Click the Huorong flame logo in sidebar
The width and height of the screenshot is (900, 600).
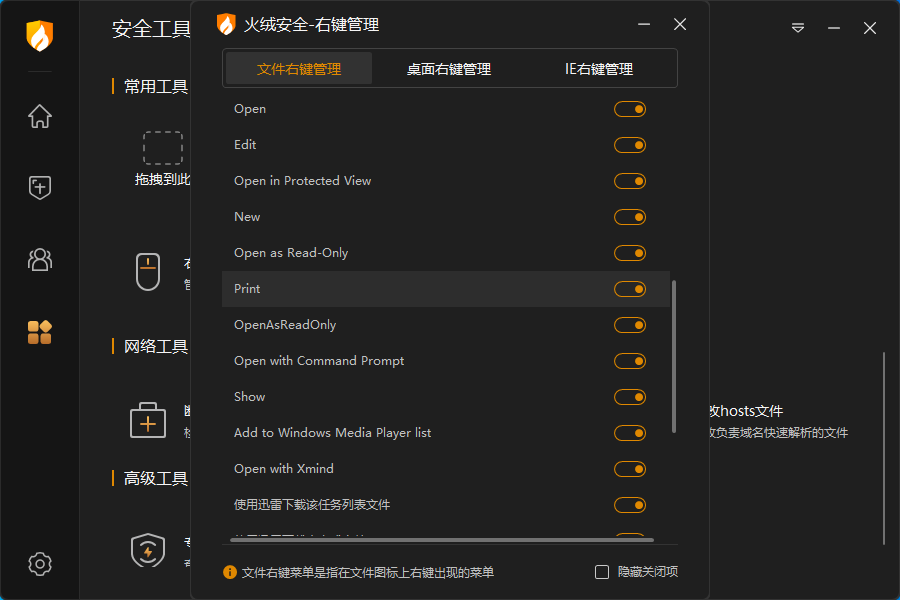pyautogui.click(x=40, y=36)
